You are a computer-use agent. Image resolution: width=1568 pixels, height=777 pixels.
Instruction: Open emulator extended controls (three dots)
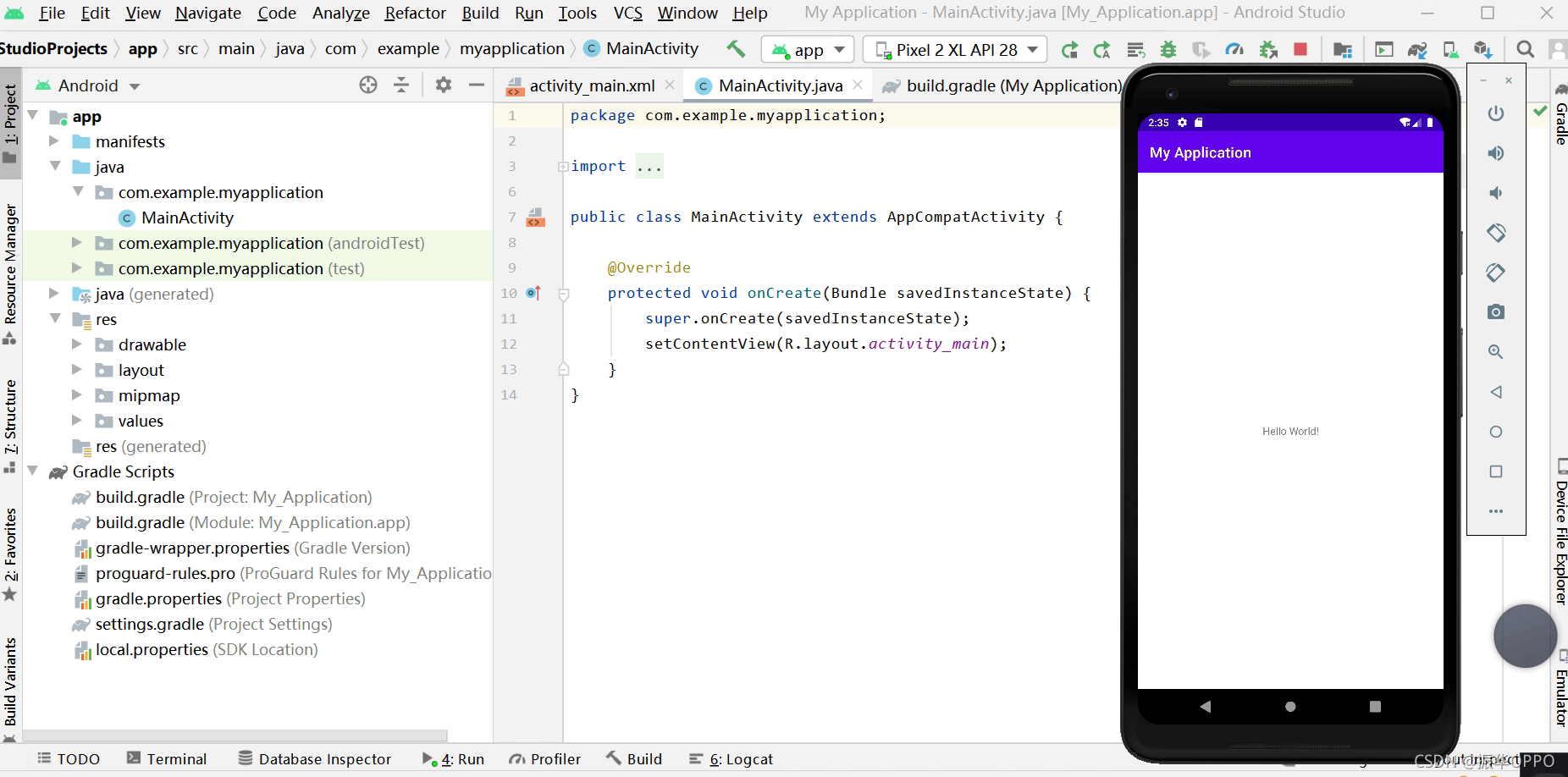coord(1496,511)
